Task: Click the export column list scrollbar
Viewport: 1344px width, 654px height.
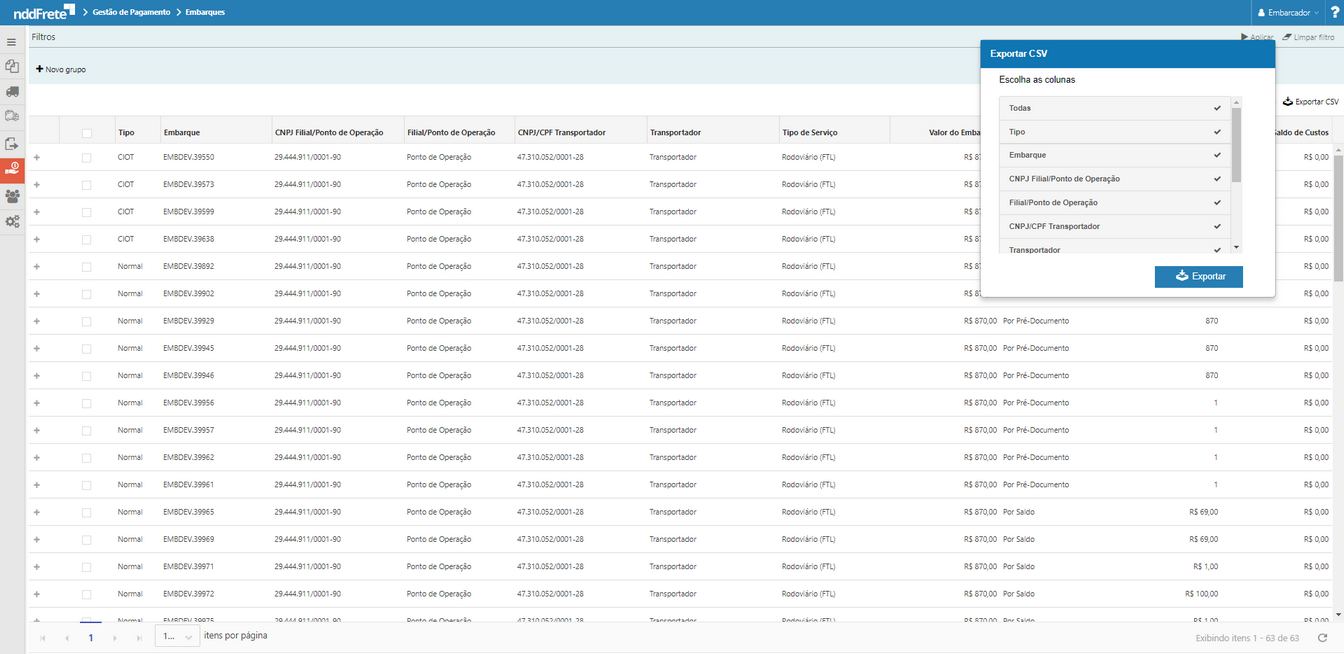Action: pyautogui.click(x=1236, y=145)
